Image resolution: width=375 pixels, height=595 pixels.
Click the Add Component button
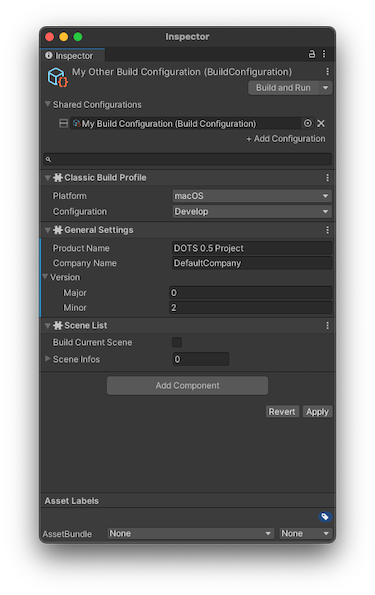(x=188, y=386)
